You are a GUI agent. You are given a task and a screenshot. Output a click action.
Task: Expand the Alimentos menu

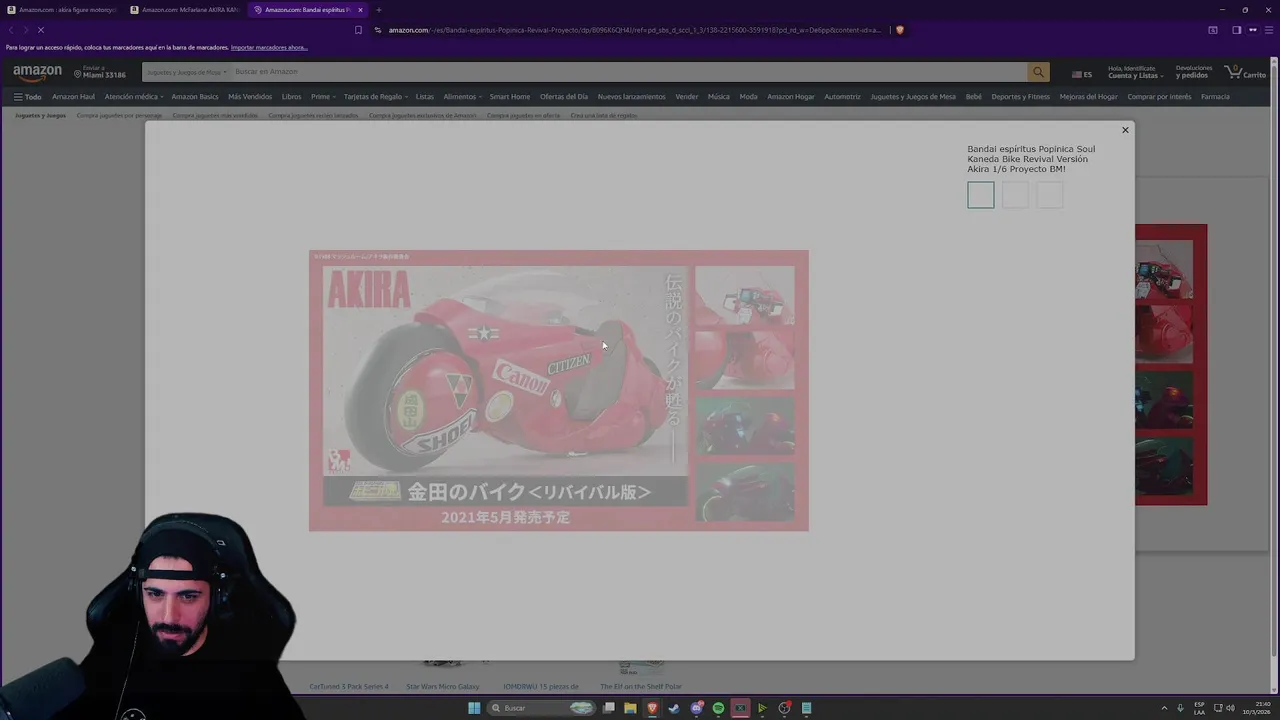point(462,97)
